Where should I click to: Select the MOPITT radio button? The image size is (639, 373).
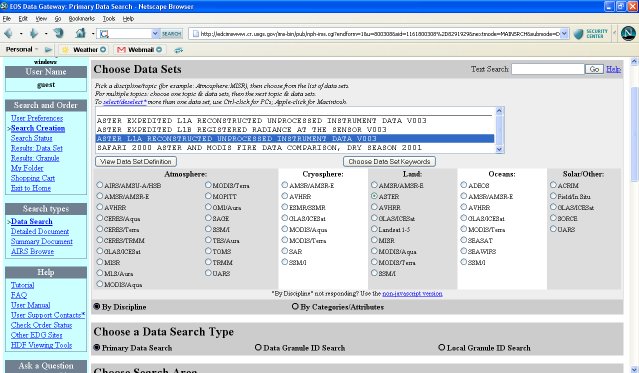[208, 196]
